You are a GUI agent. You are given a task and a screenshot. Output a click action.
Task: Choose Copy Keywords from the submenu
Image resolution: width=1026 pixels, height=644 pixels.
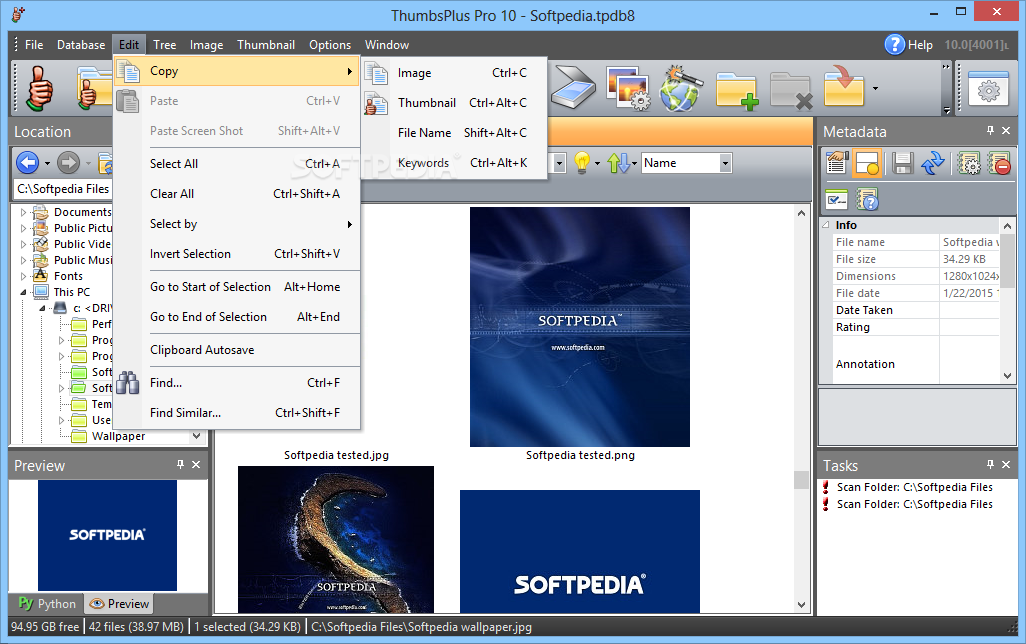[x=453, y=163]
